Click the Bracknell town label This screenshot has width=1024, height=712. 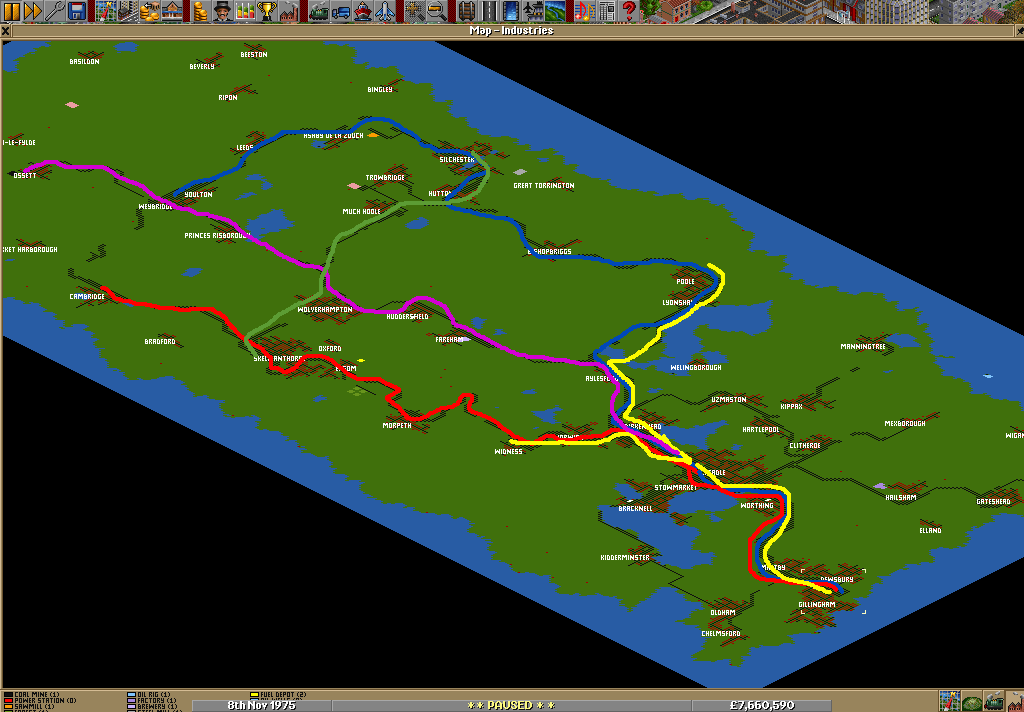(635, 509)
